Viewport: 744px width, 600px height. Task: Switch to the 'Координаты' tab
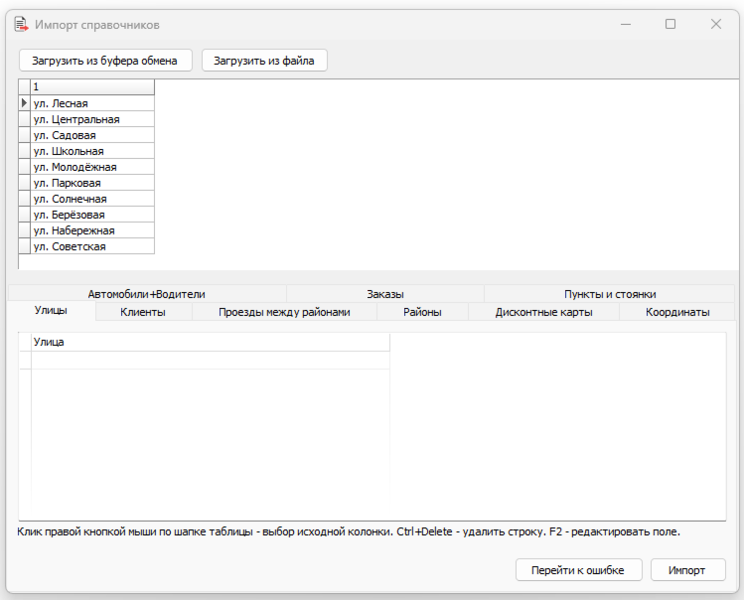click(x=677, y=312)
